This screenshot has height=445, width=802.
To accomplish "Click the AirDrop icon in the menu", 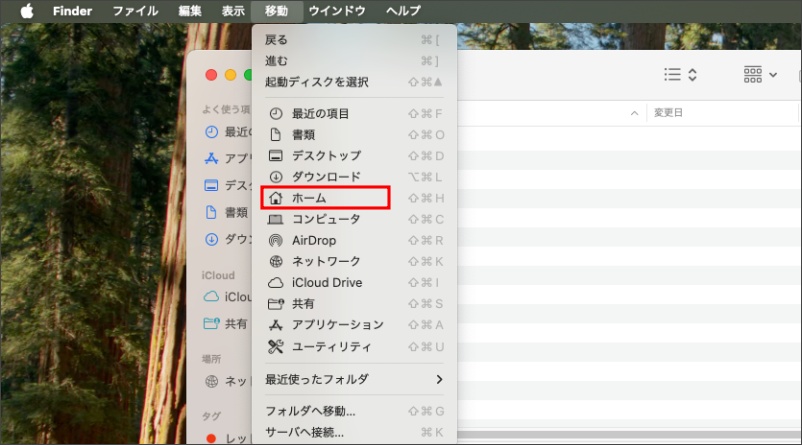I will coord(276,240).
